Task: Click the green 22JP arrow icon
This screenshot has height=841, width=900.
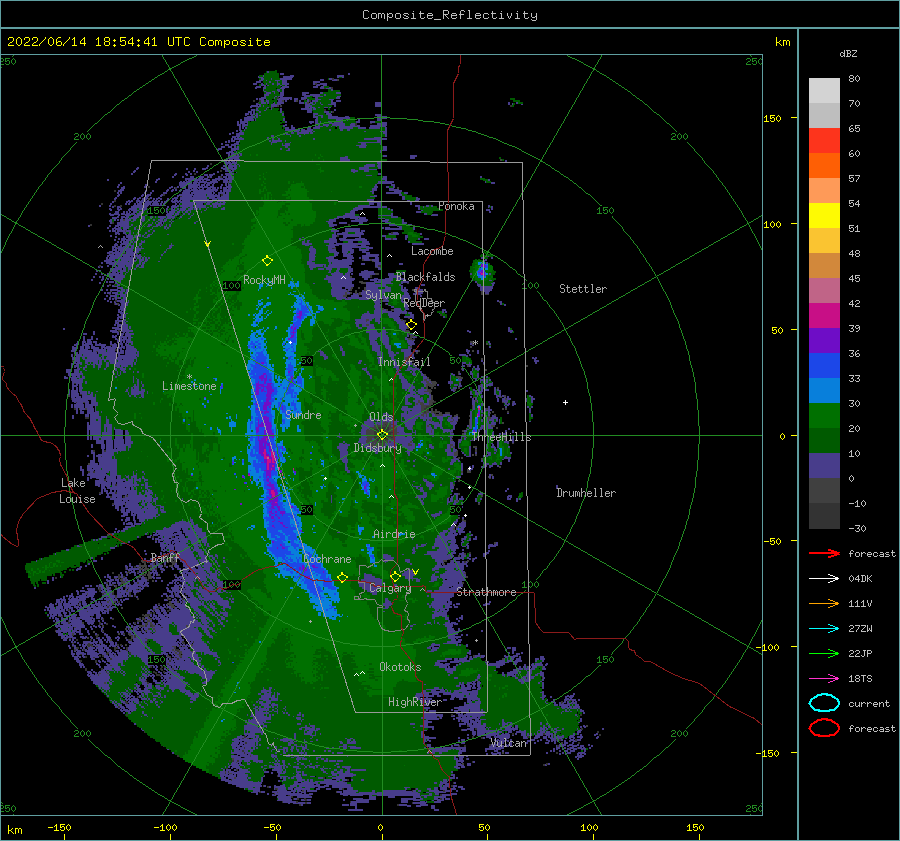Action: coord(824,653)
